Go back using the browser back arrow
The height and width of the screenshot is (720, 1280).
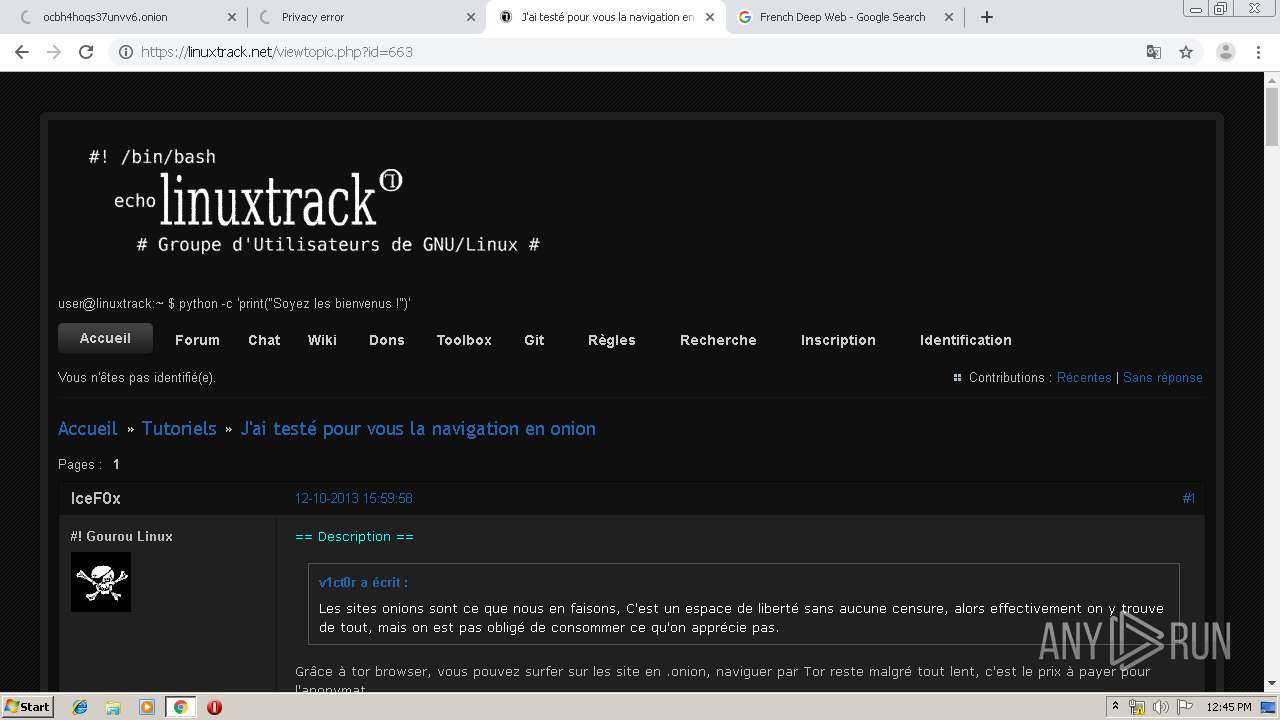pyautogui.click(x=22, y=52)
